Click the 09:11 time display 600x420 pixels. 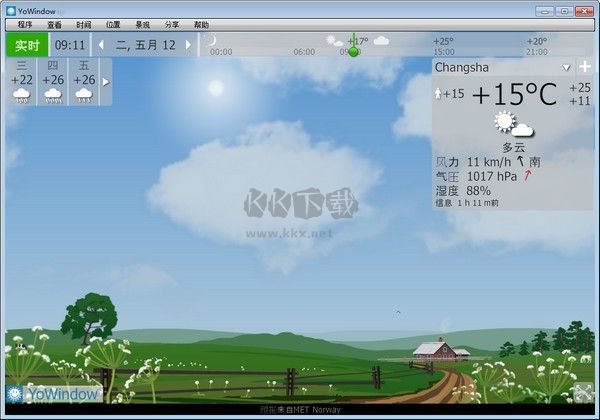coord(70,45)
